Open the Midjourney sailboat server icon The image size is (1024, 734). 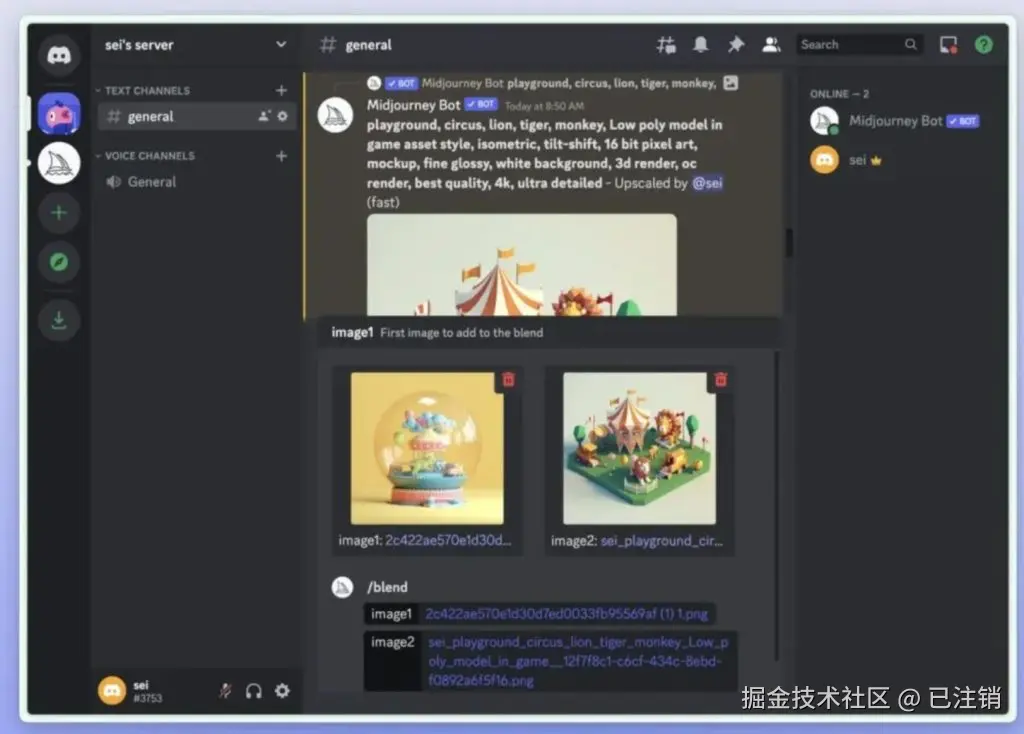pyautogui.click(x=59, y=163)
